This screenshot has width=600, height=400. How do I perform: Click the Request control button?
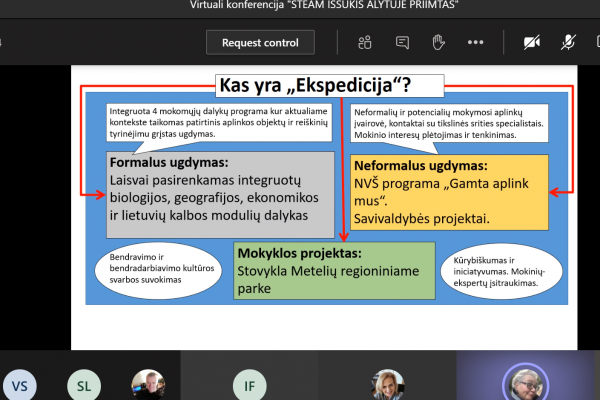coord(260,42)
